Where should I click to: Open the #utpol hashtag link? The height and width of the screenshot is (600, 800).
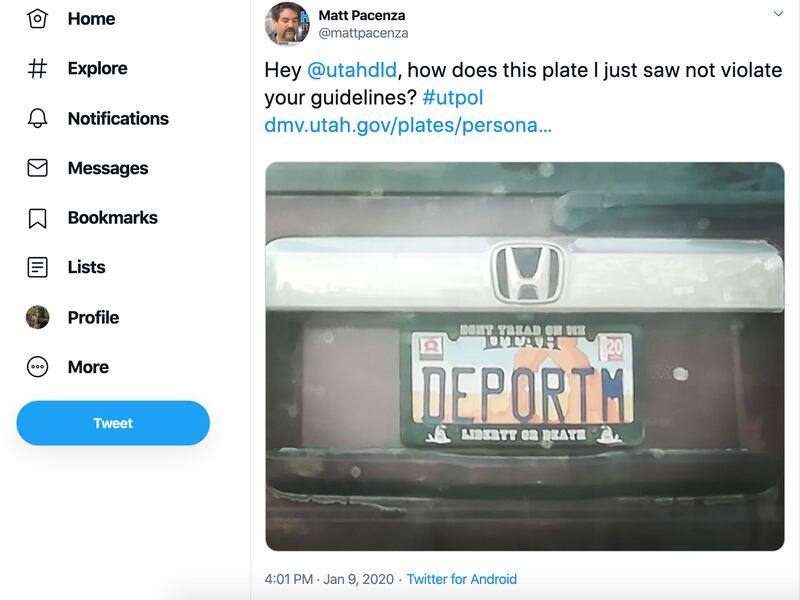click(x=453, y=98)
